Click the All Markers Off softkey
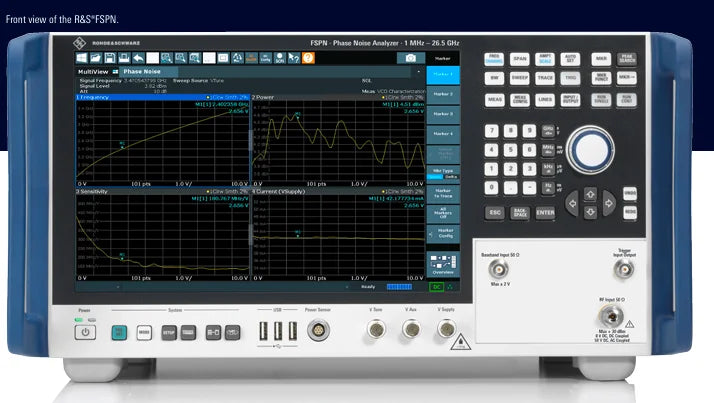 click(443, 214)
